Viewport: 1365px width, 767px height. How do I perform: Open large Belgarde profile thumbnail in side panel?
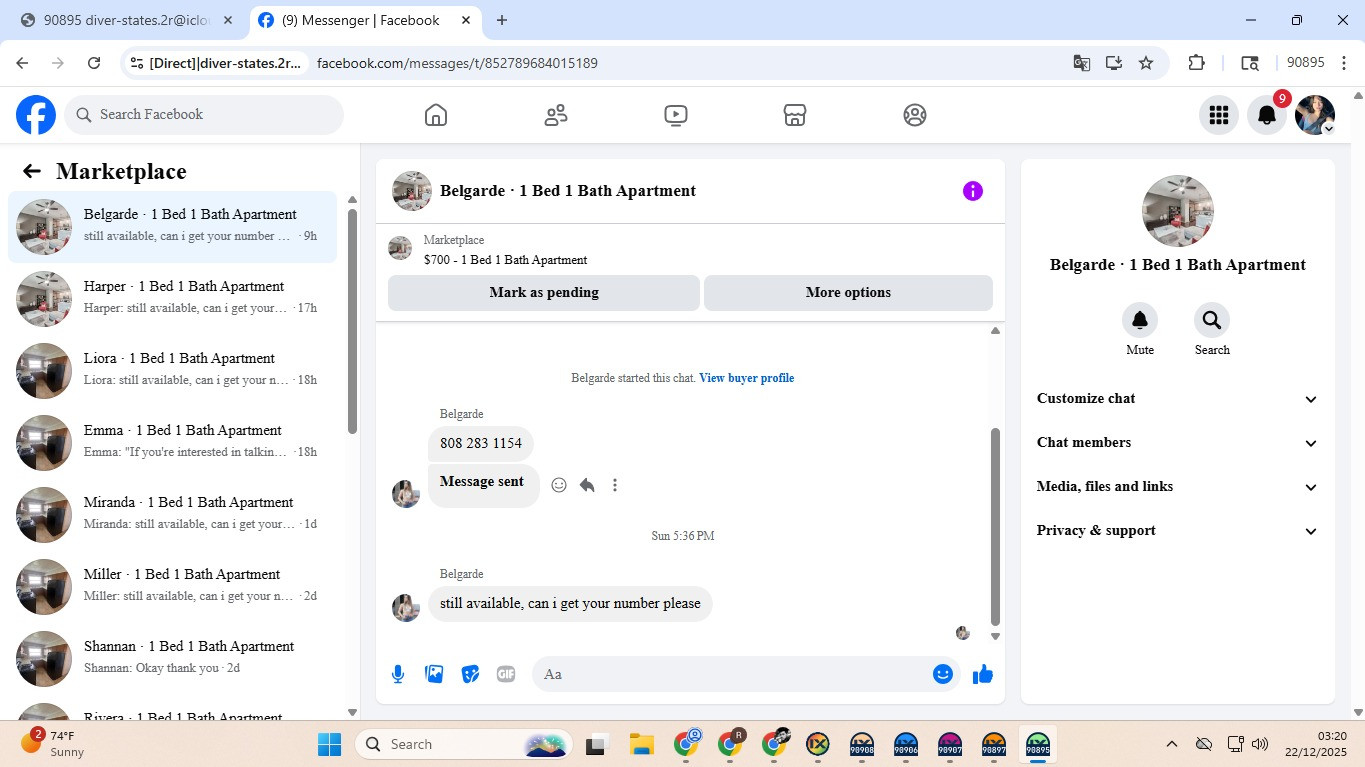point(1178,211)
